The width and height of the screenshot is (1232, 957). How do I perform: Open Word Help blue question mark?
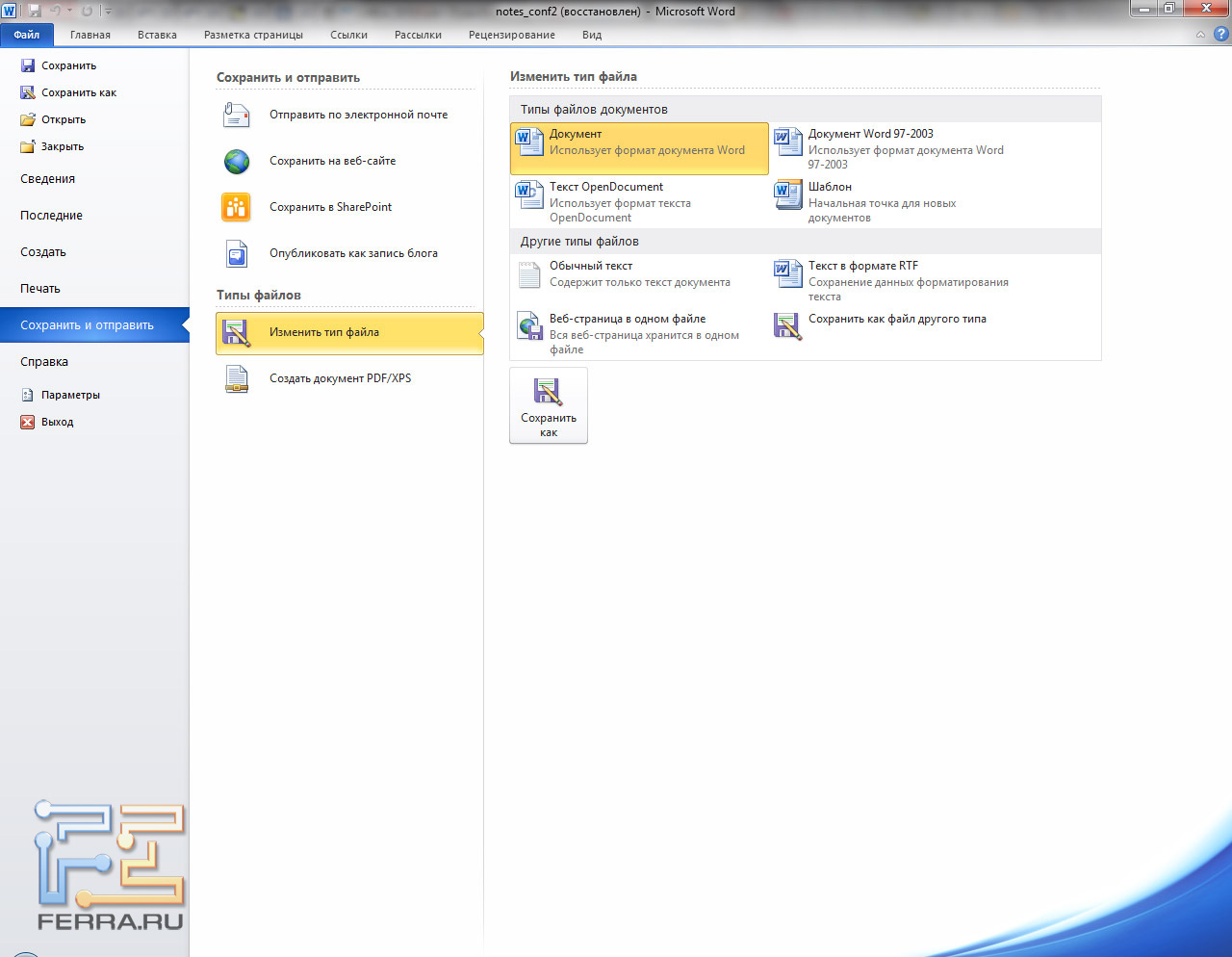click(1219, 35)
